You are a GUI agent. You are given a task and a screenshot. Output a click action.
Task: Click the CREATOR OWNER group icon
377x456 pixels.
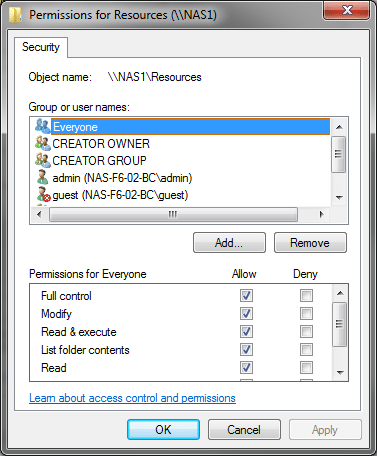pos(42,143)
